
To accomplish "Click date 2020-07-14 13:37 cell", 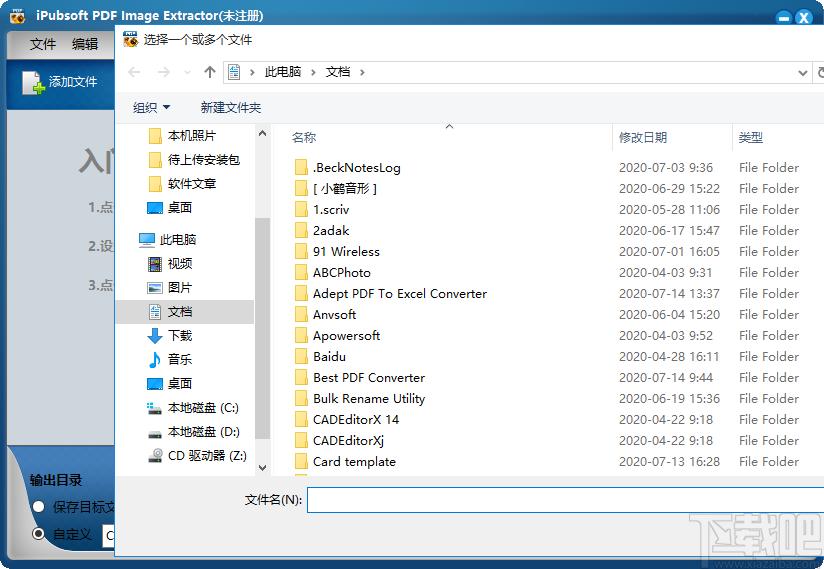I will click(669, 294).
